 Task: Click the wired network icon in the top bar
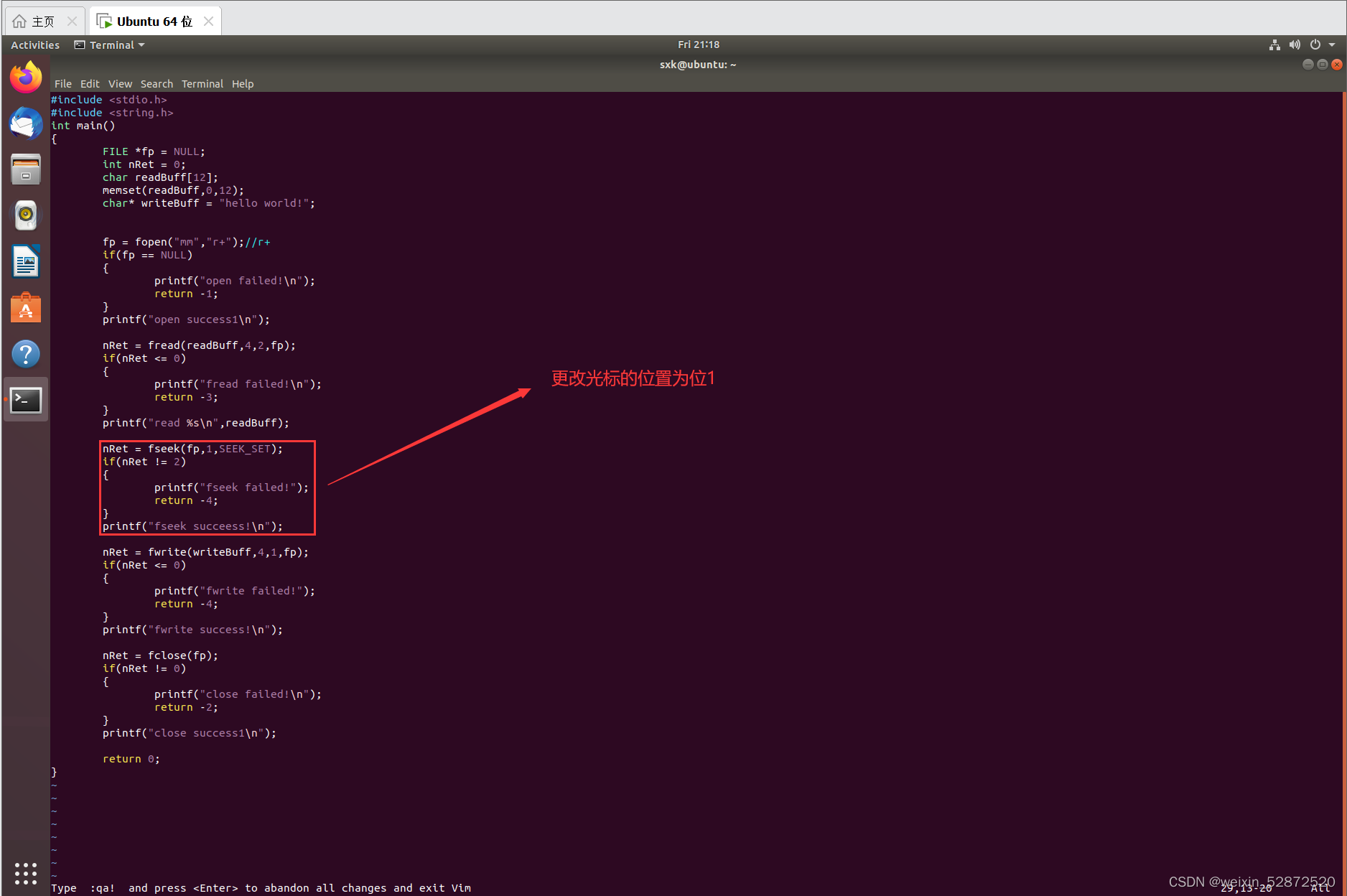[x=1274, y=45]
